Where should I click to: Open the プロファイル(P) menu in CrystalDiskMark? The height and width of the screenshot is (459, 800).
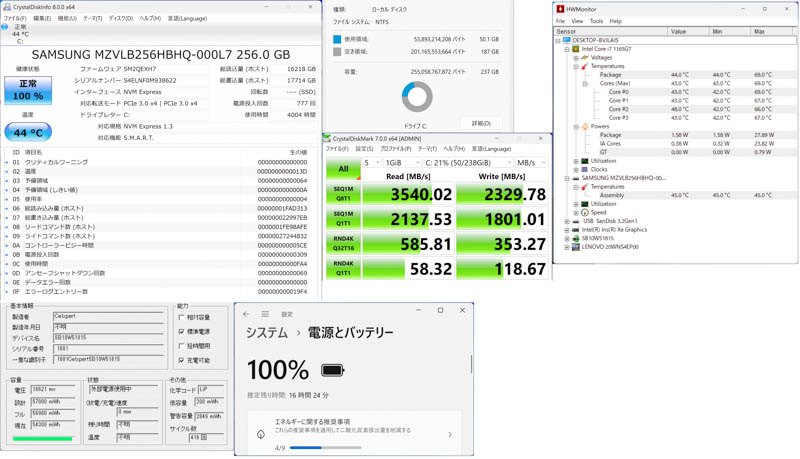click(396, 149)
